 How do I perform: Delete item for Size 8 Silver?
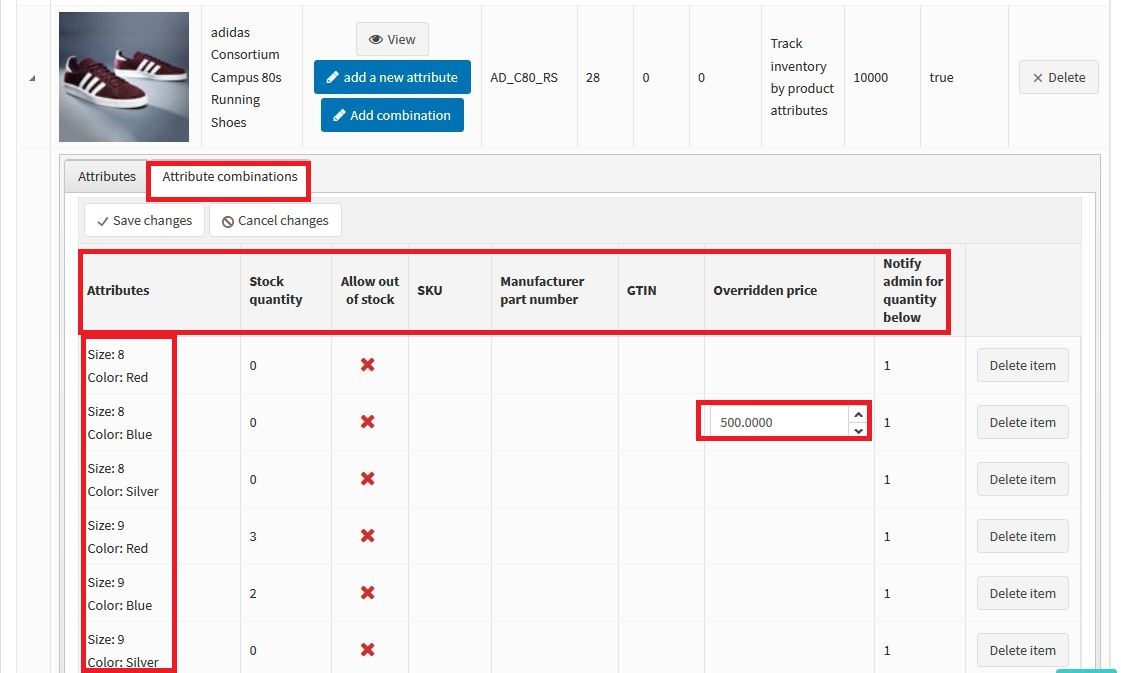[1022, 479]
